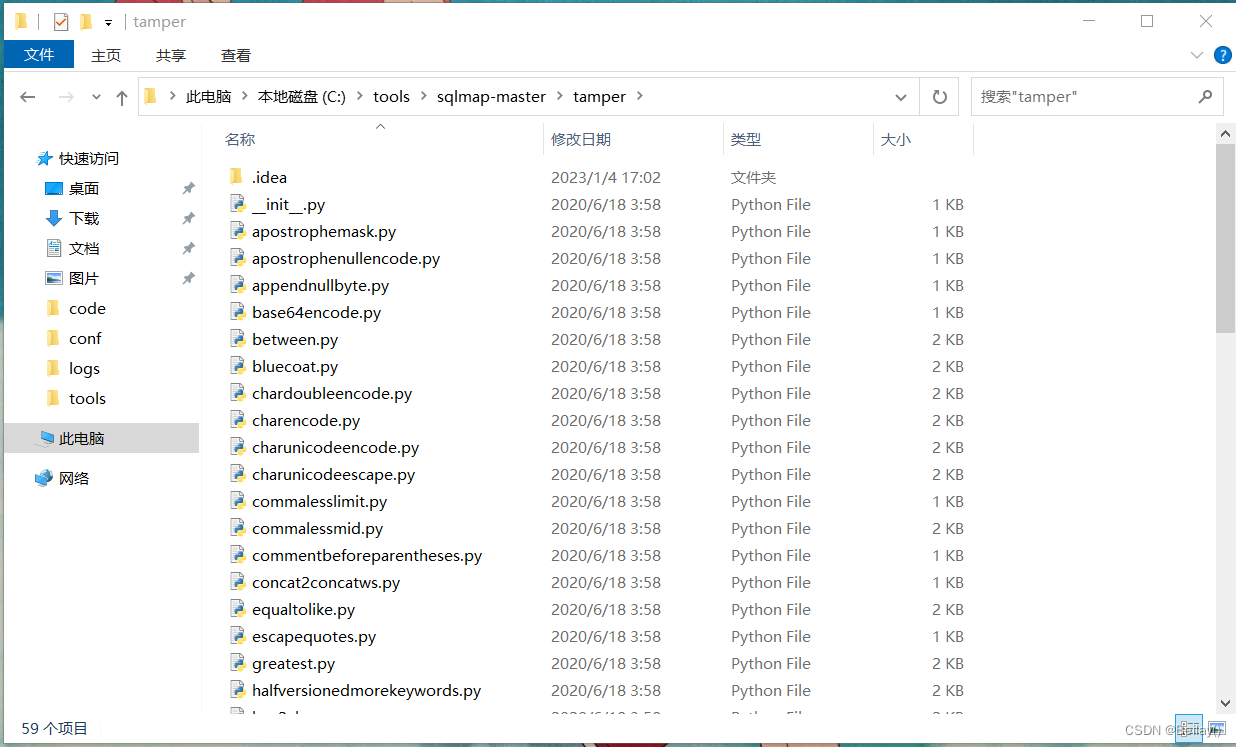Open 文档 in the navigation pane
Image resolution: width=1236 pixels, height=747 pixels.
tap(84, 248)
